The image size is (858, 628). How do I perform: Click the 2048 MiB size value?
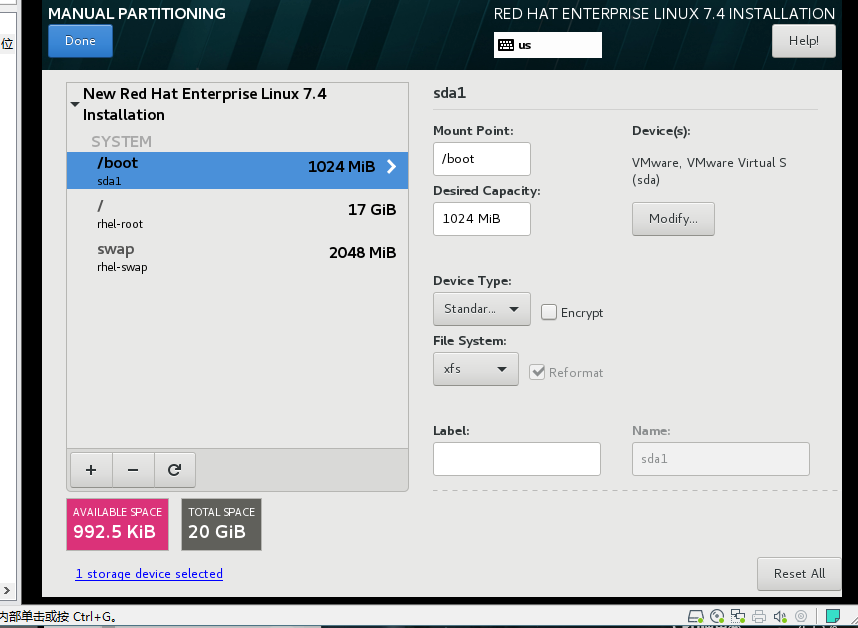tap(362, 253)
